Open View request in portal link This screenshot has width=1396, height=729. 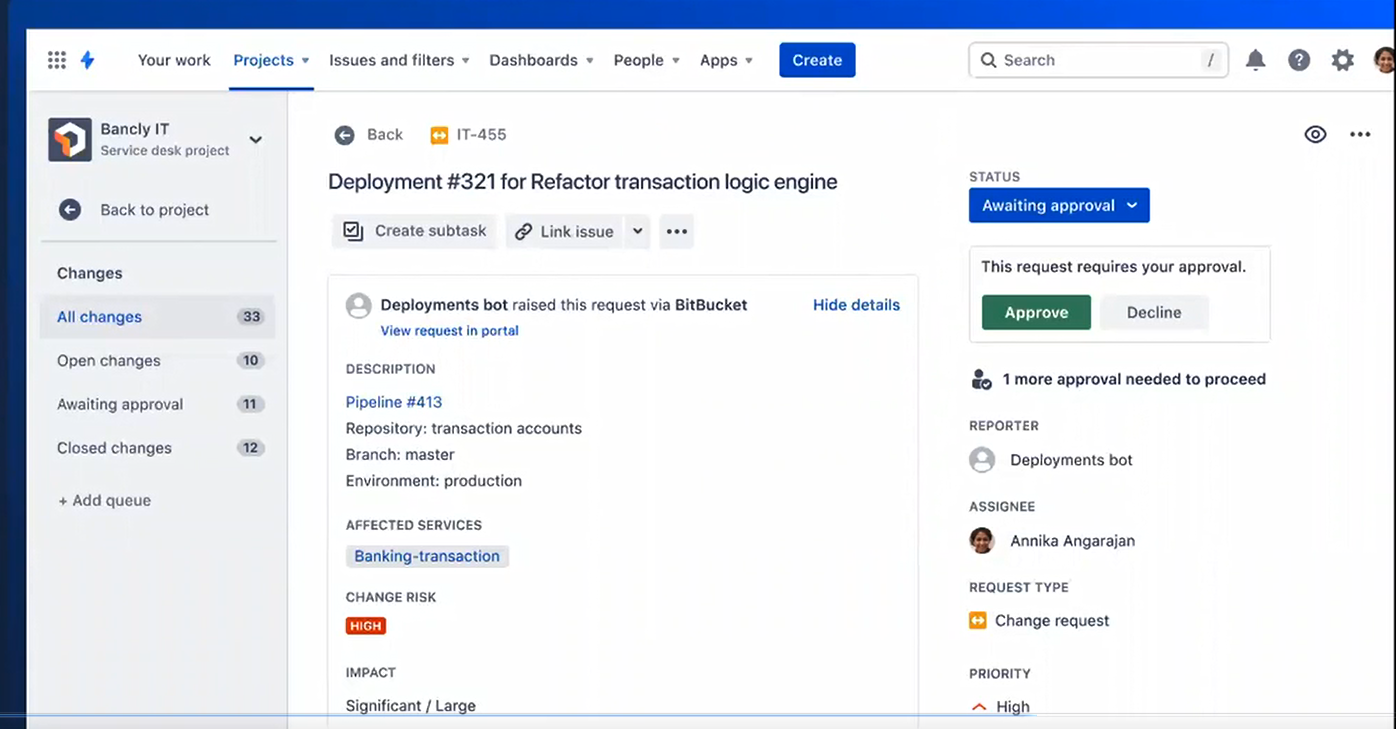click(450, 331)
